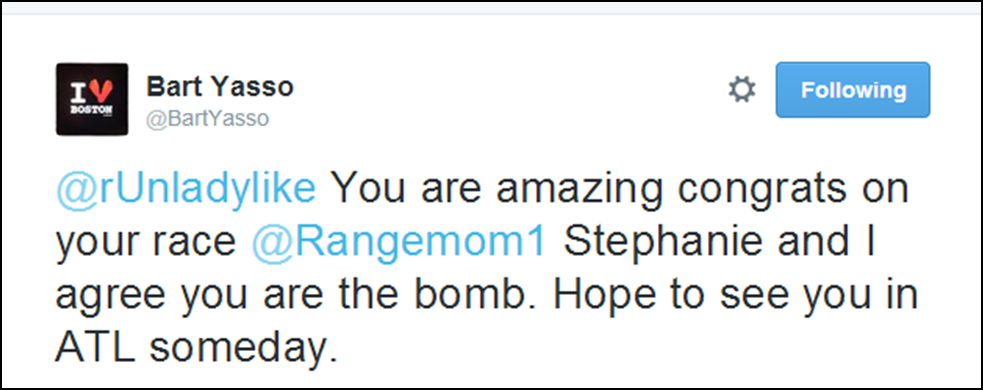
Task: Open the Bart Yasso profile name link
Action: coord(219,87)
